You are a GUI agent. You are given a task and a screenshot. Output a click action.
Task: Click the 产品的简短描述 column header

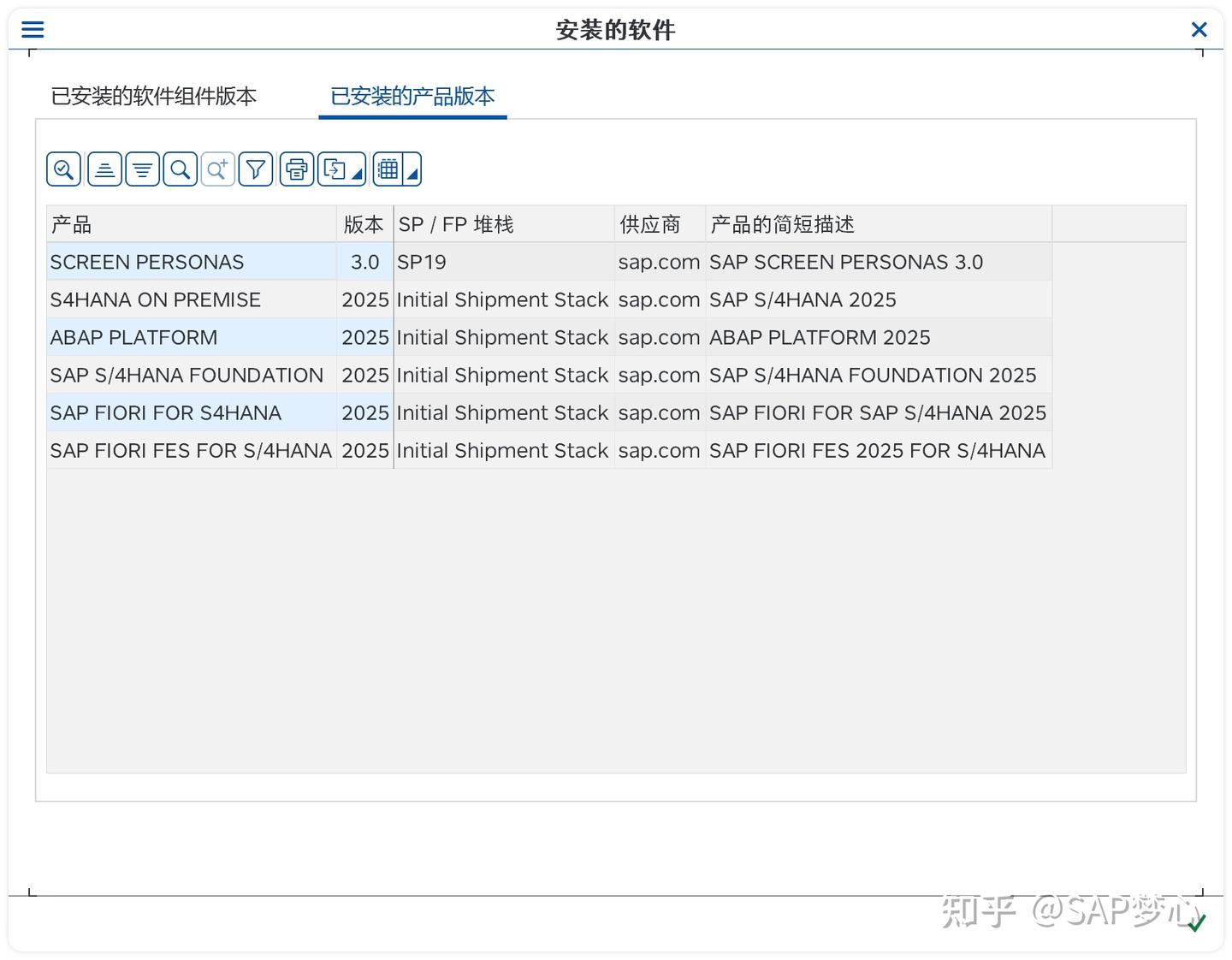879,224
